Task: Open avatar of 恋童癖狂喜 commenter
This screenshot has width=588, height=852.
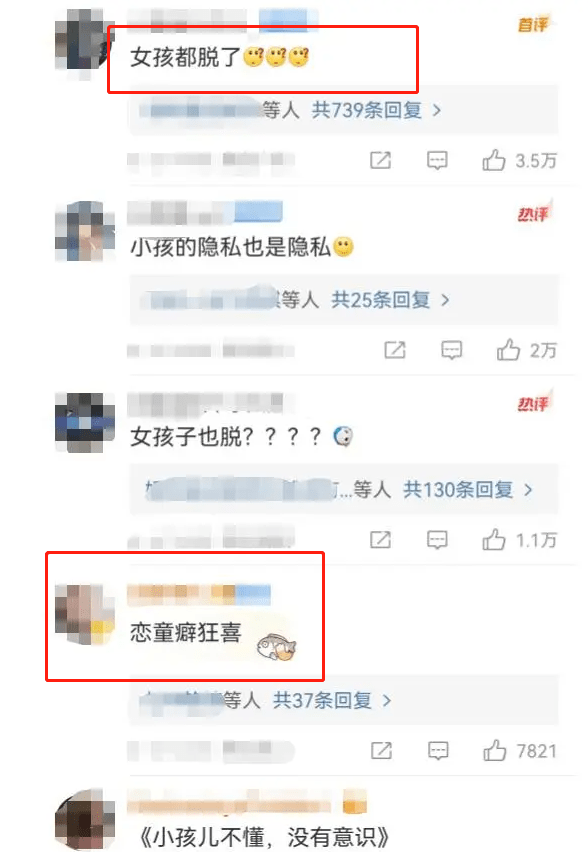Action: [85, 614]
